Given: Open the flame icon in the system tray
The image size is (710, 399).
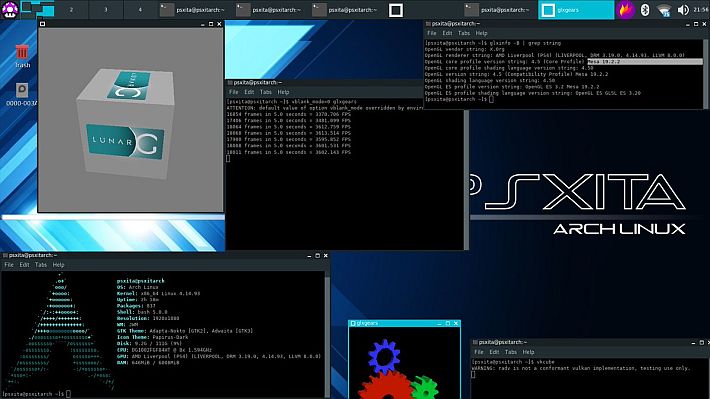Looking at the screenshot, I should [625, 10].
